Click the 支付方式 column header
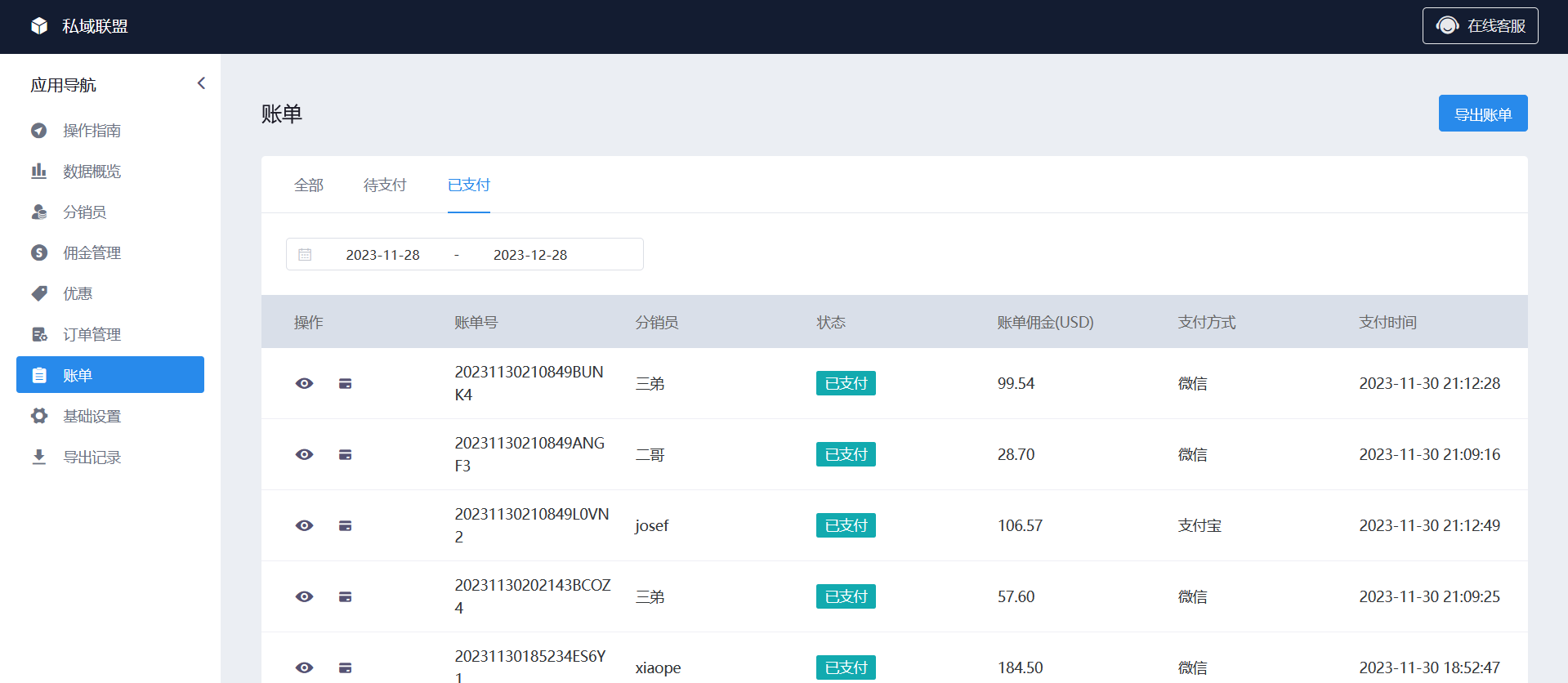1568x683 pixels. click(x=1207, y=322)
